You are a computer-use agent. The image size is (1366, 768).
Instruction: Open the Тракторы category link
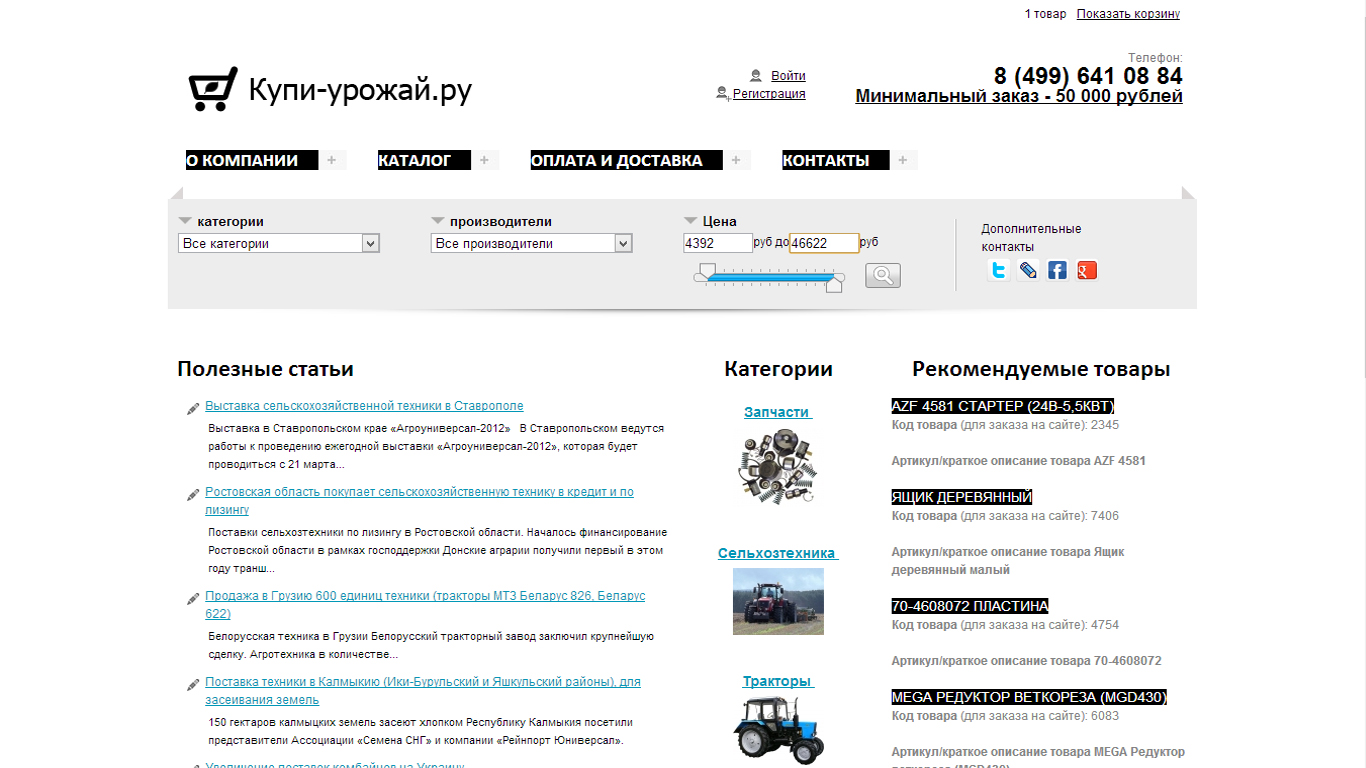[x=778, y=681]
